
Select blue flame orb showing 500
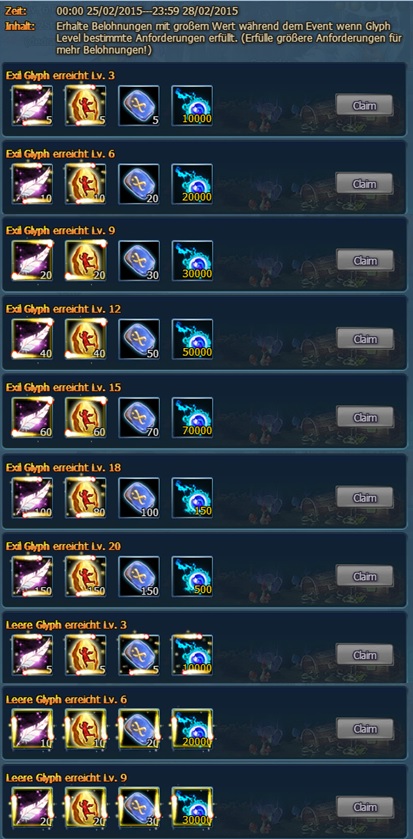point(192,577)
